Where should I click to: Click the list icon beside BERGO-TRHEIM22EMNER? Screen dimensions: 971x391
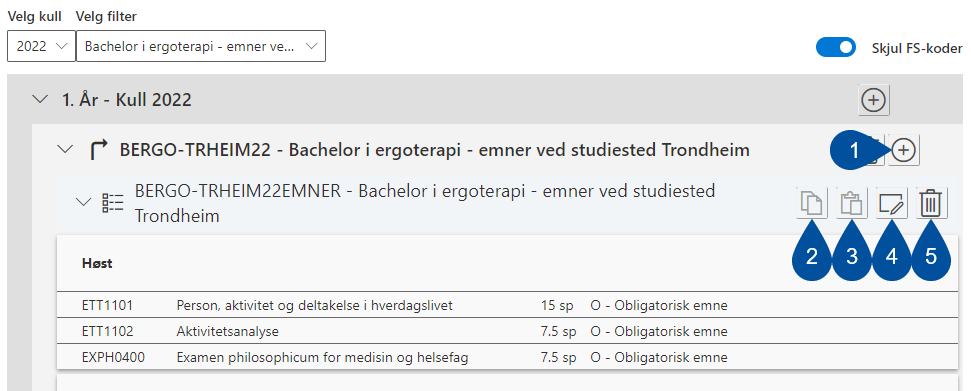(113, 203)
